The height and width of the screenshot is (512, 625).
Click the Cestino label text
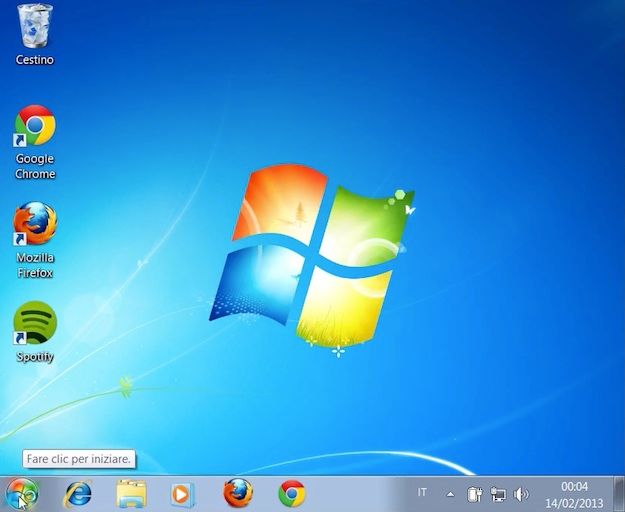35,60
